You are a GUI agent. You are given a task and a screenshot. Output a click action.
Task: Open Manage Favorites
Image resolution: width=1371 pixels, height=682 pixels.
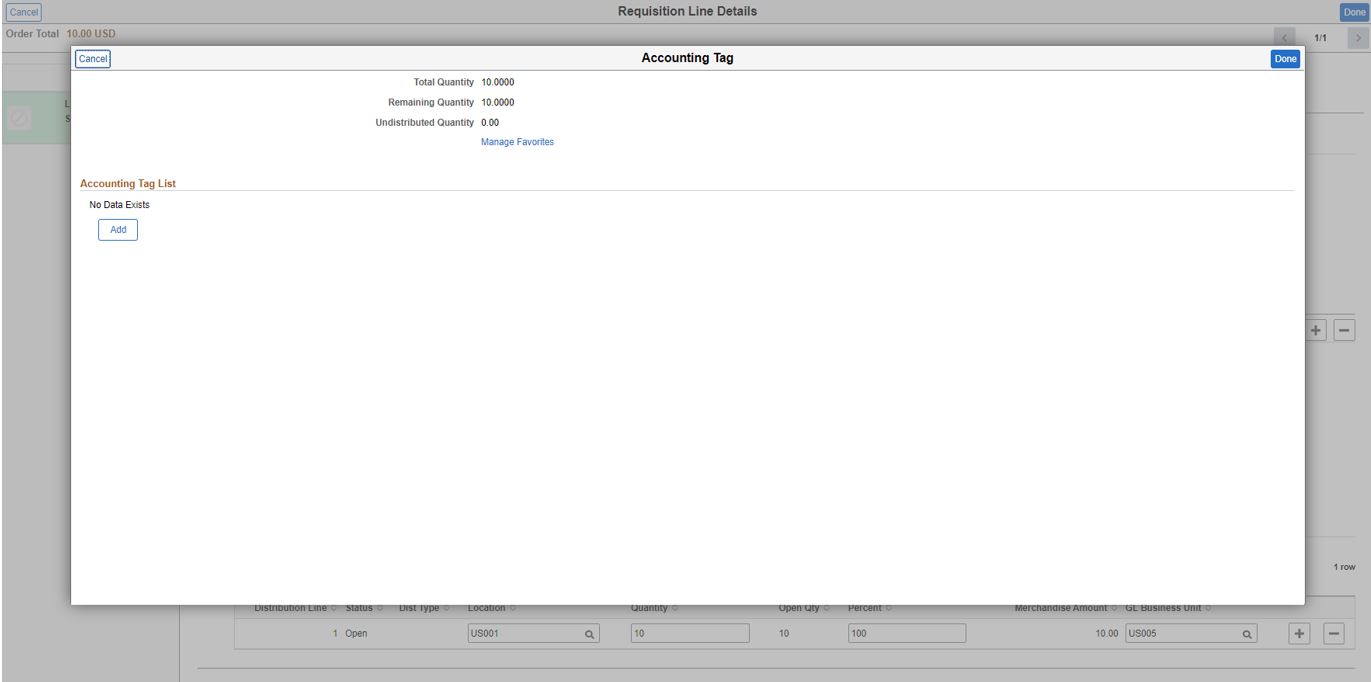[516, 142]
